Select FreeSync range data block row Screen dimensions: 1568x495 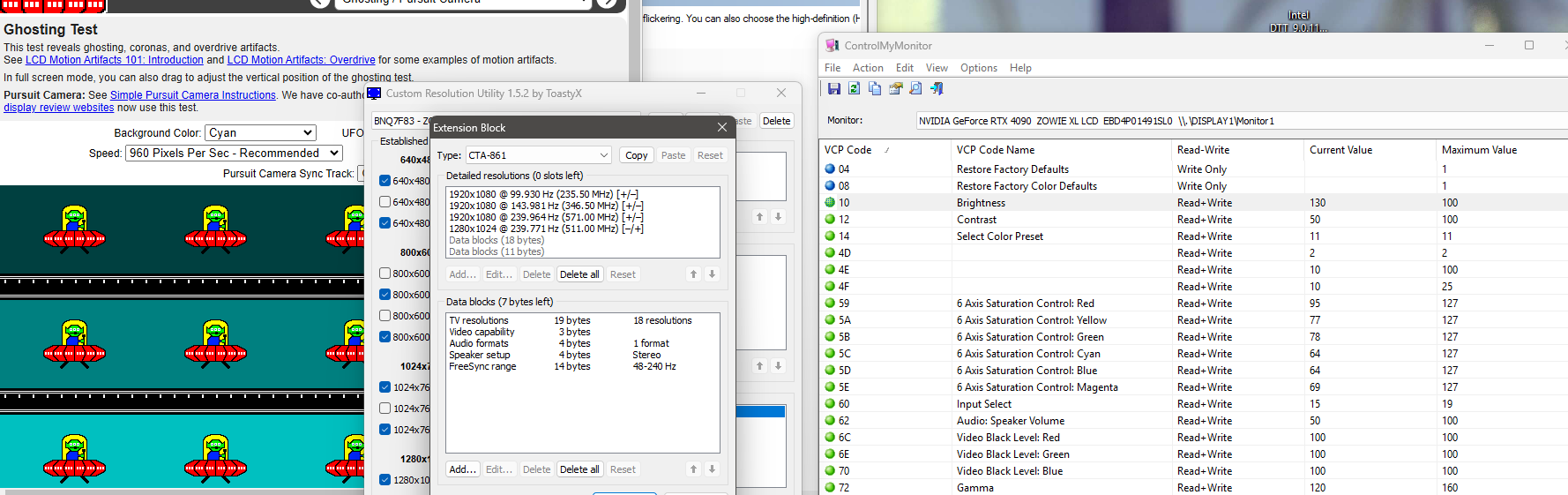[x=583, y=366]
